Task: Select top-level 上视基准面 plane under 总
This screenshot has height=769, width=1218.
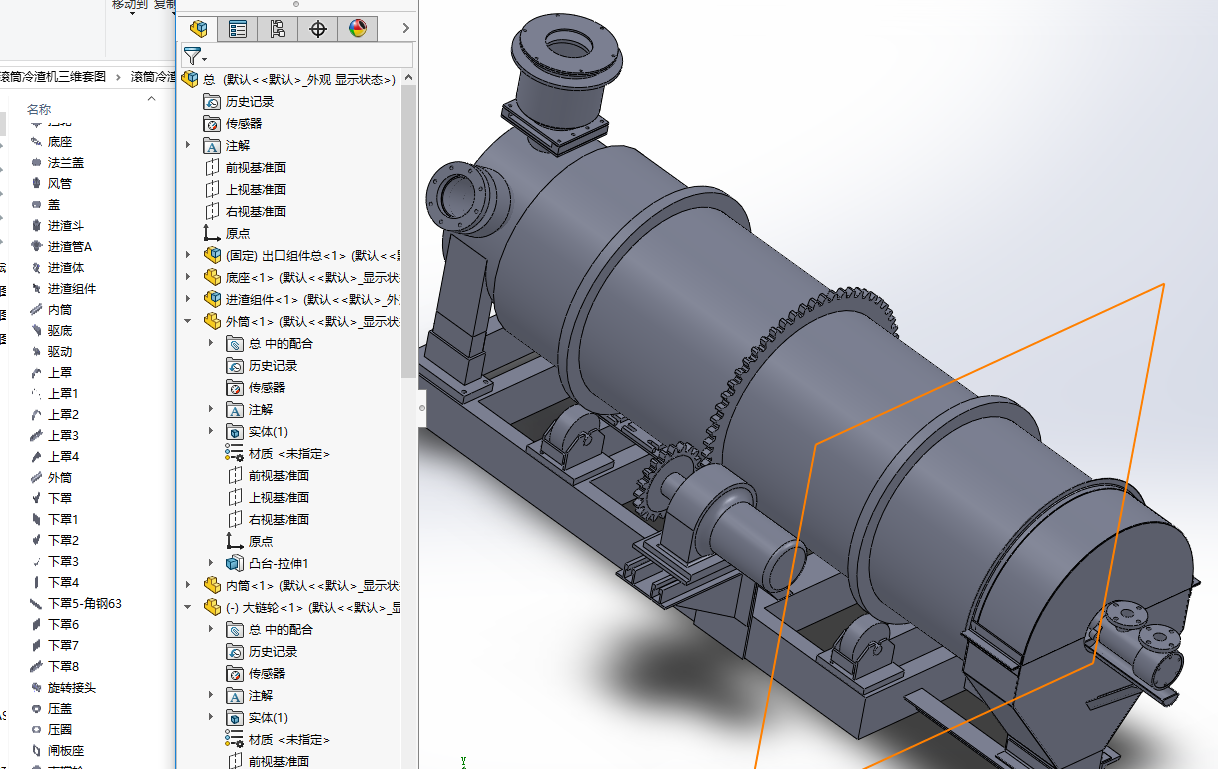Action: 255,189
